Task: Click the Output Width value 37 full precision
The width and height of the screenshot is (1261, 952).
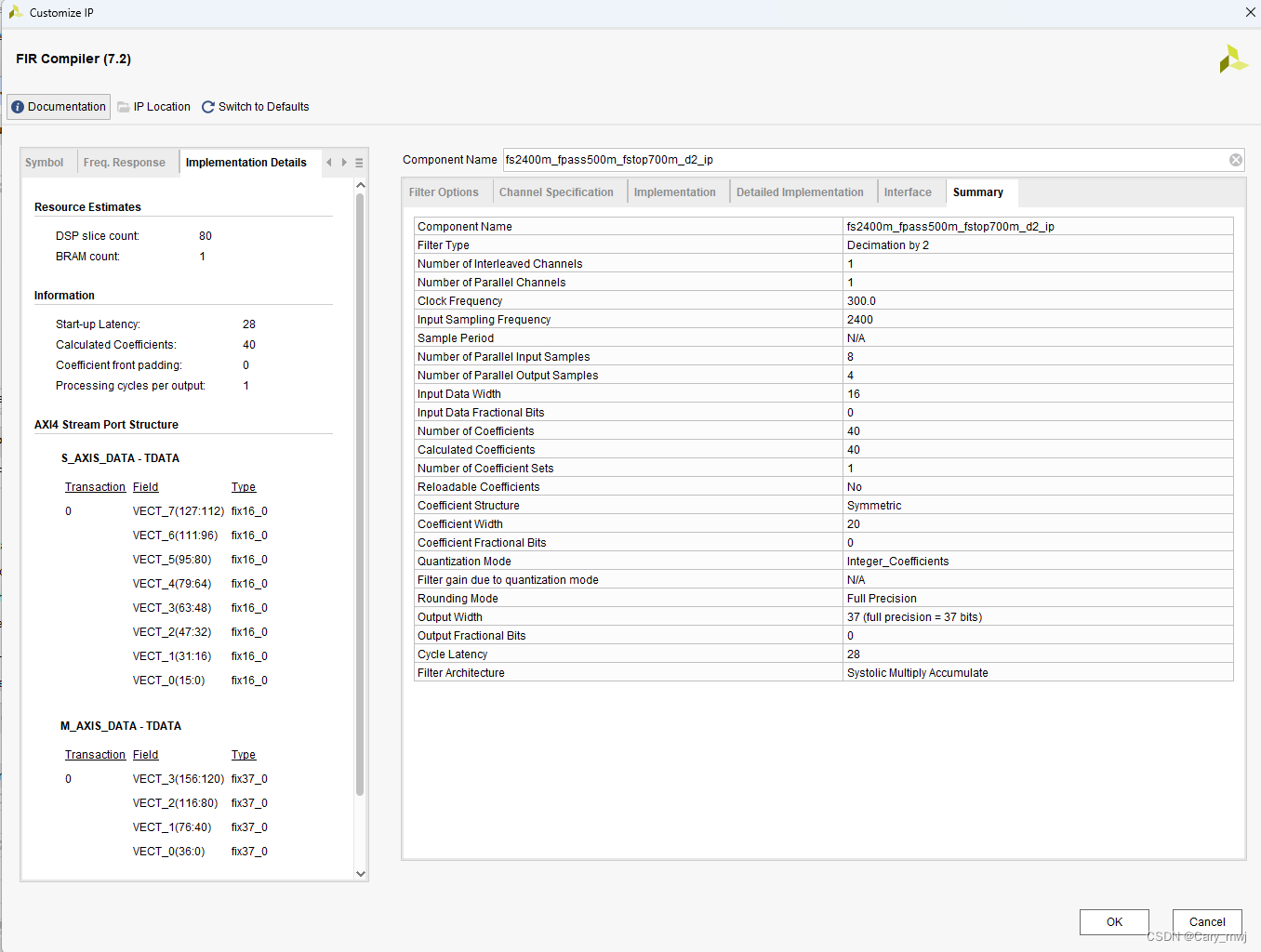Action: click(x=914, y=617)
